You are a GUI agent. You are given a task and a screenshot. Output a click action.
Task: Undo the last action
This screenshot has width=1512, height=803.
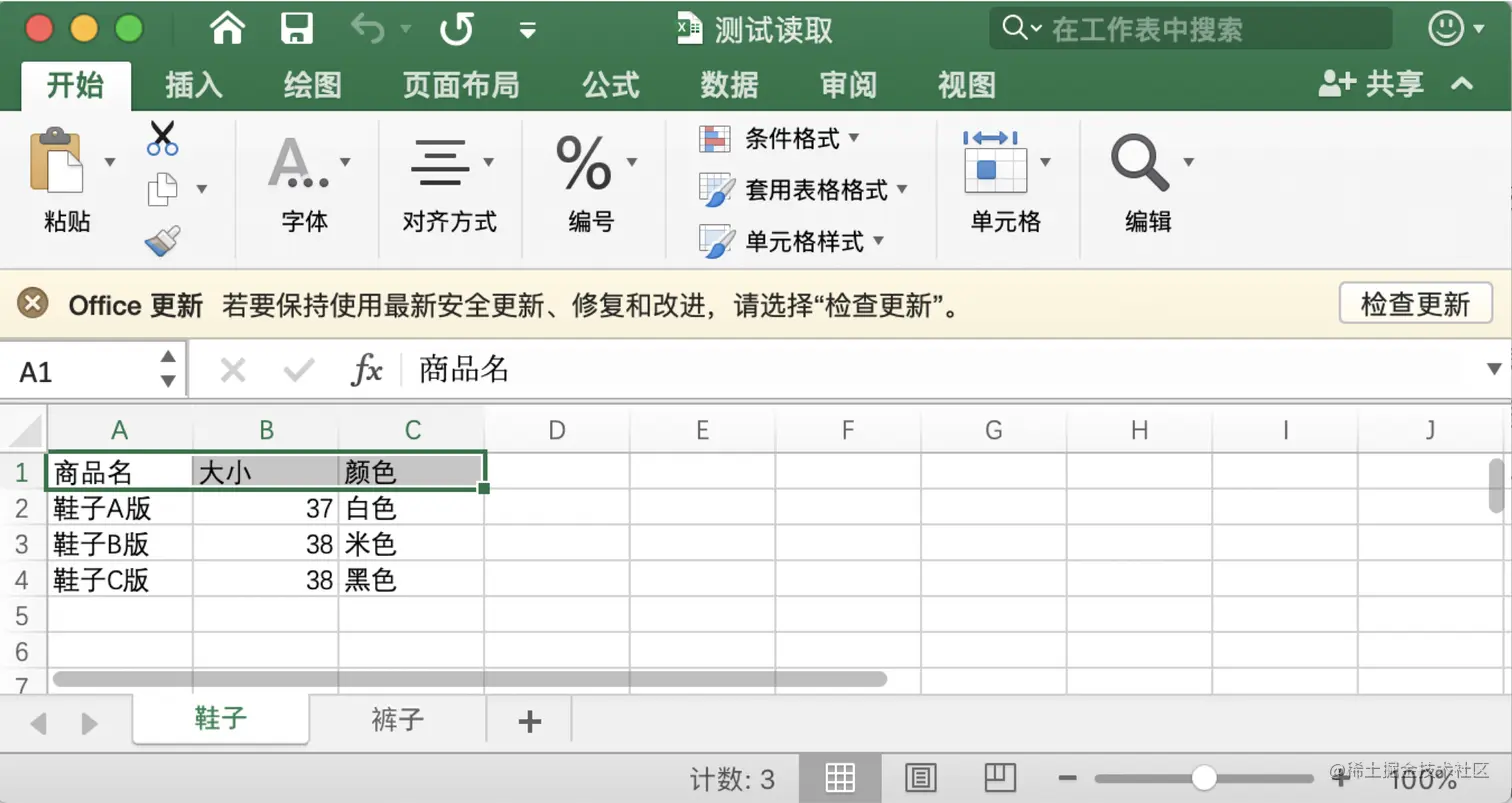coord(367,29)
